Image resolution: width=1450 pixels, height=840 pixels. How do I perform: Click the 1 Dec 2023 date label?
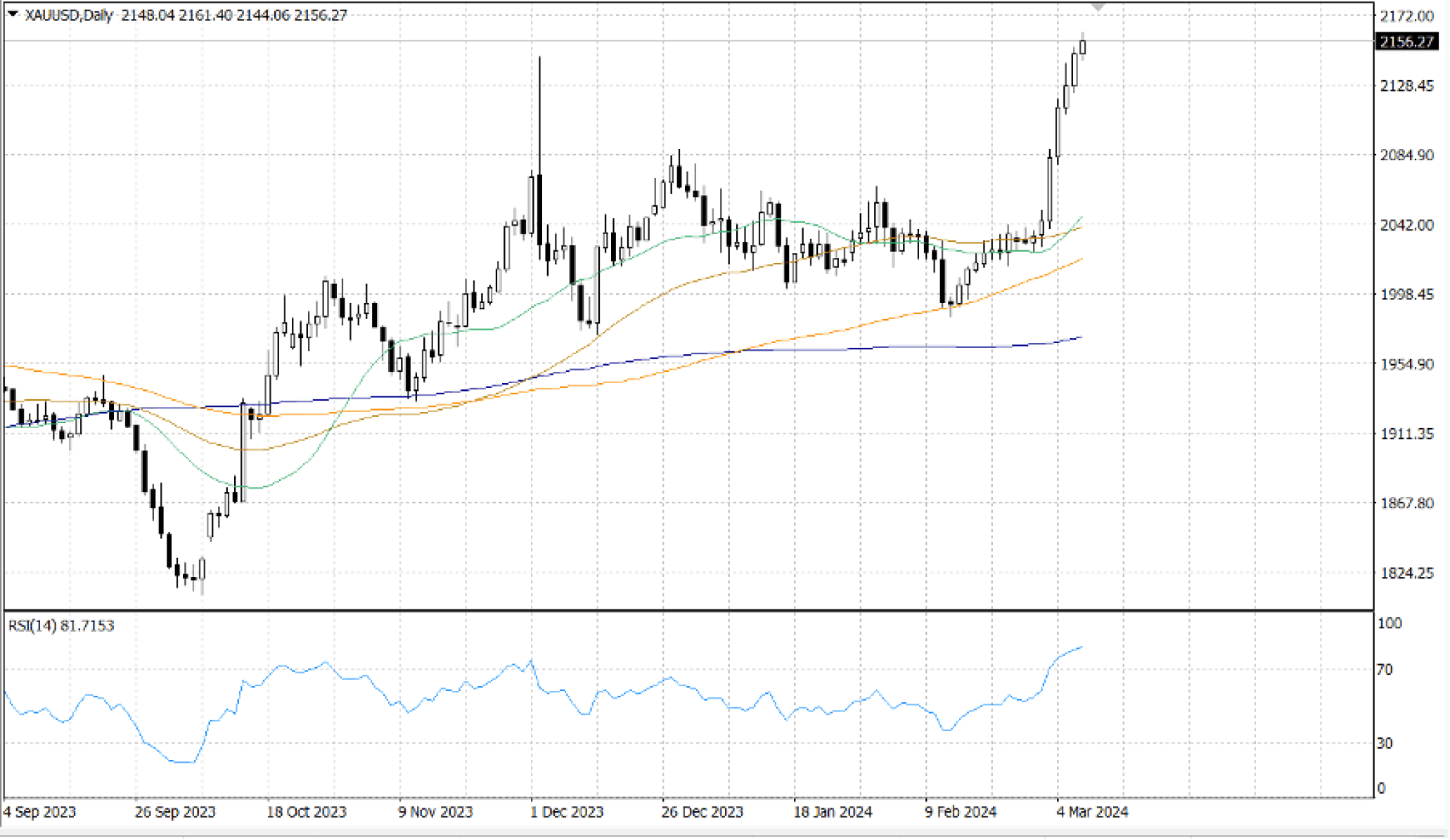click(x=566, y=812)
